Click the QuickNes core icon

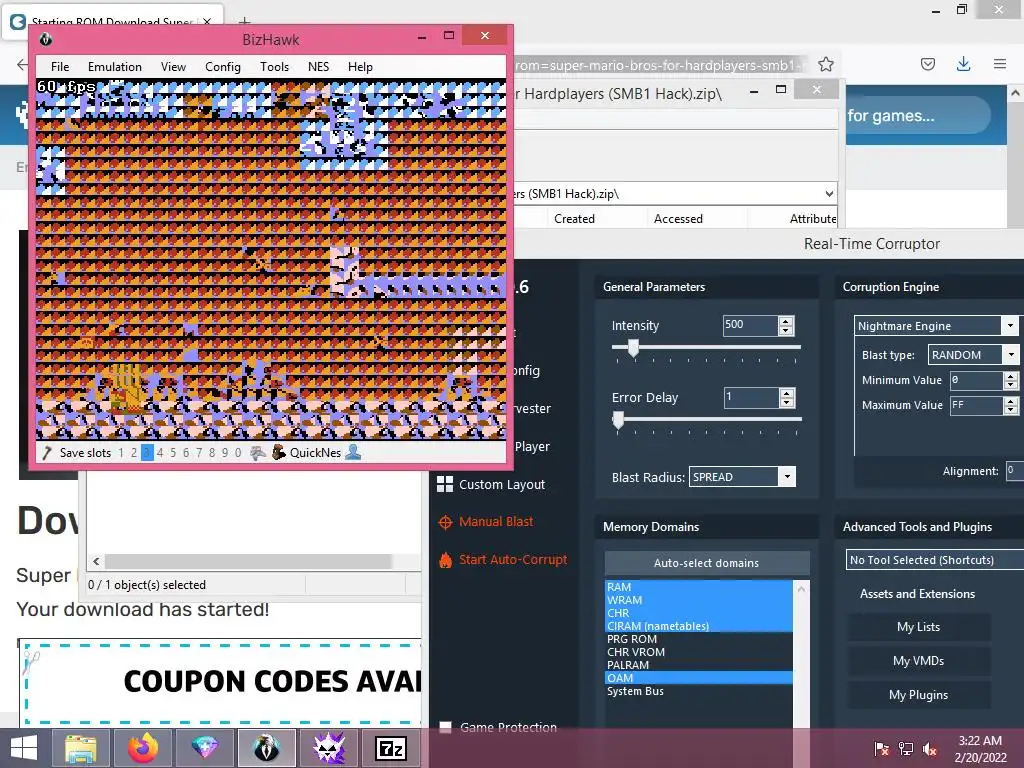tap(279, 453)
